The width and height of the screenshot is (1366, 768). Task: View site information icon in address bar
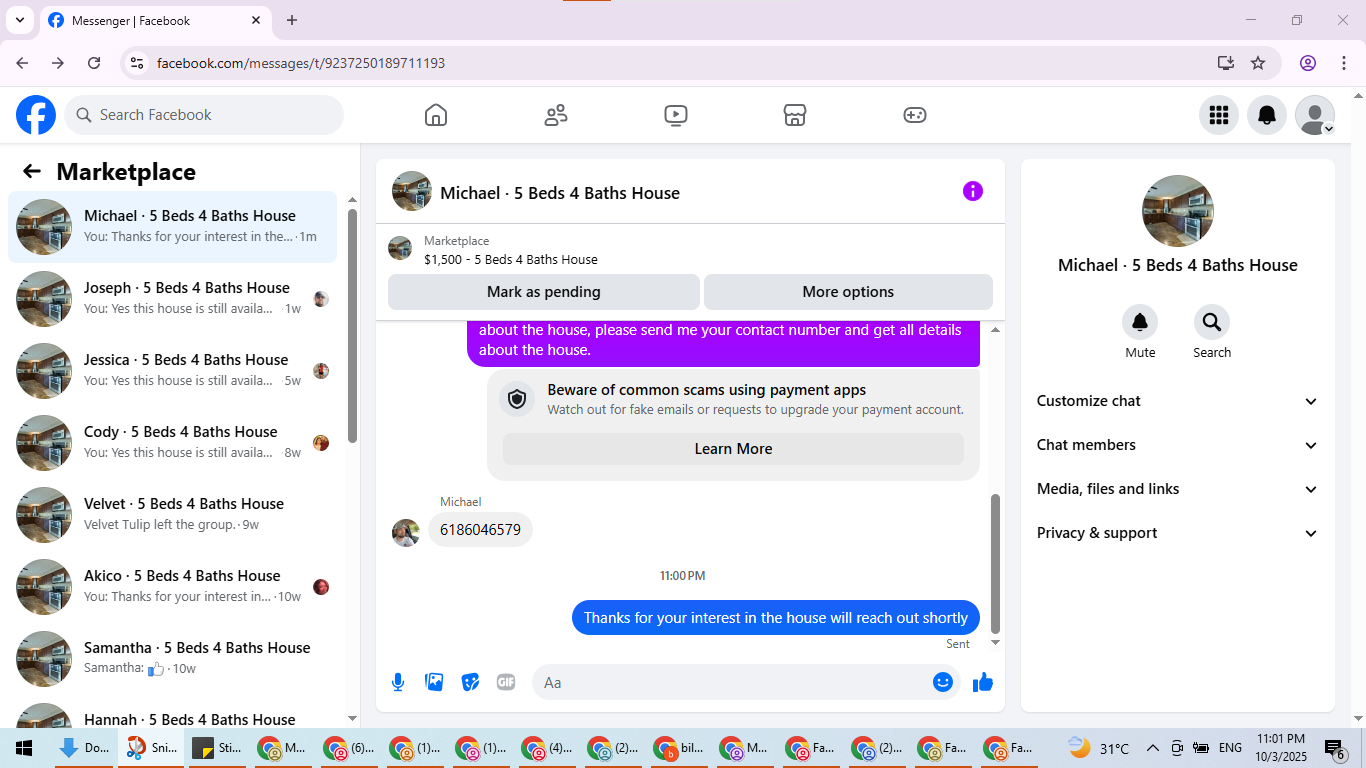click(x=138, y=63)
